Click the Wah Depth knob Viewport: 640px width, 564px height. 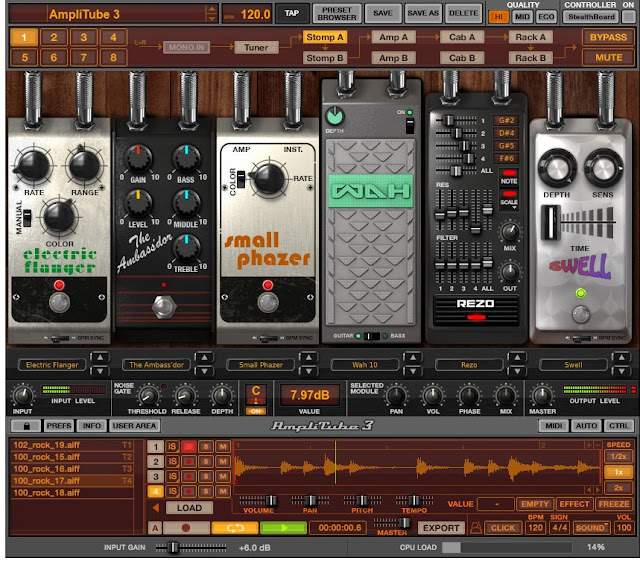click(x=335, y=116)
